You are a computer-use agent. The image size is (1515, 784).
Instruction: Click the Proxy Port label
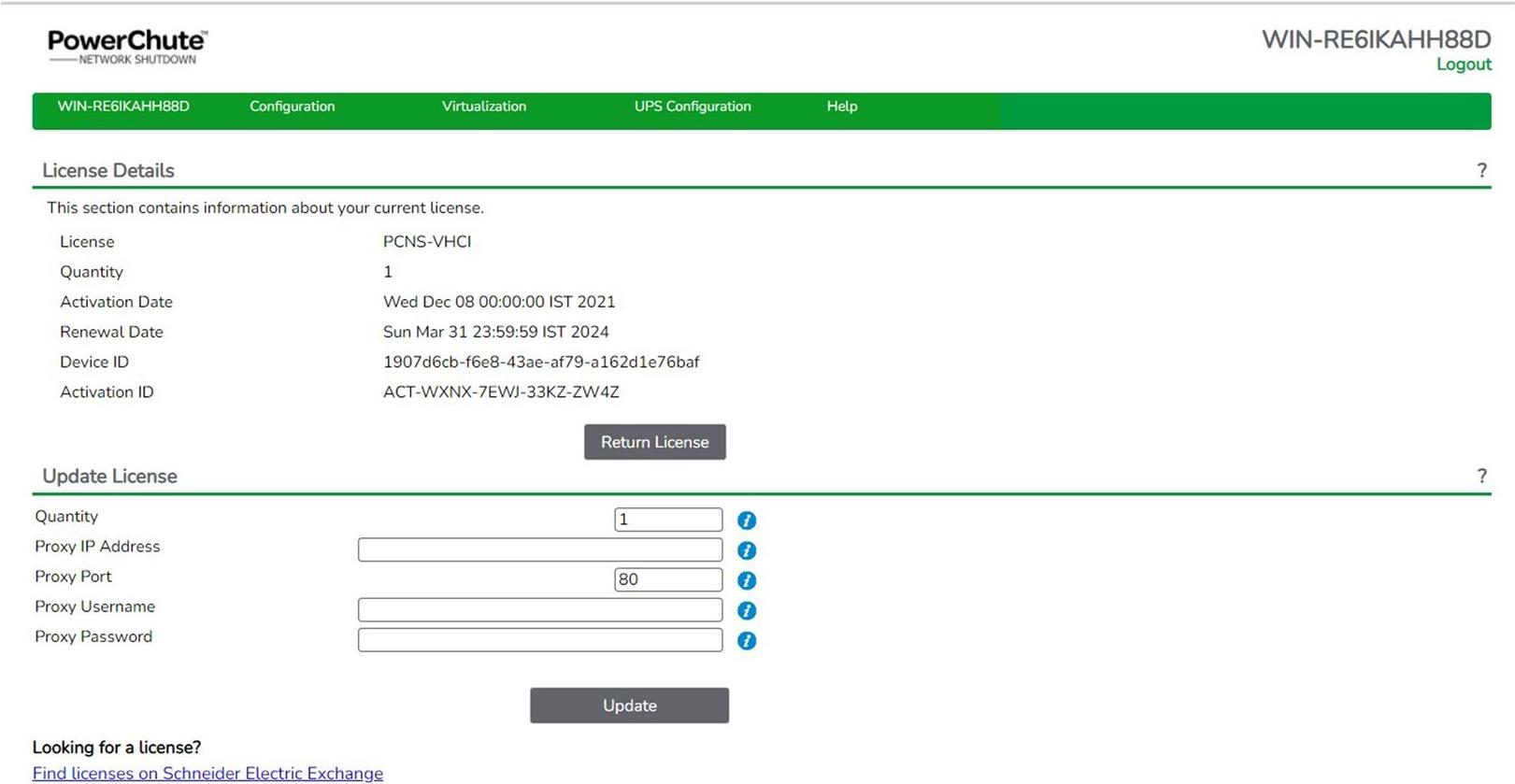73,577
